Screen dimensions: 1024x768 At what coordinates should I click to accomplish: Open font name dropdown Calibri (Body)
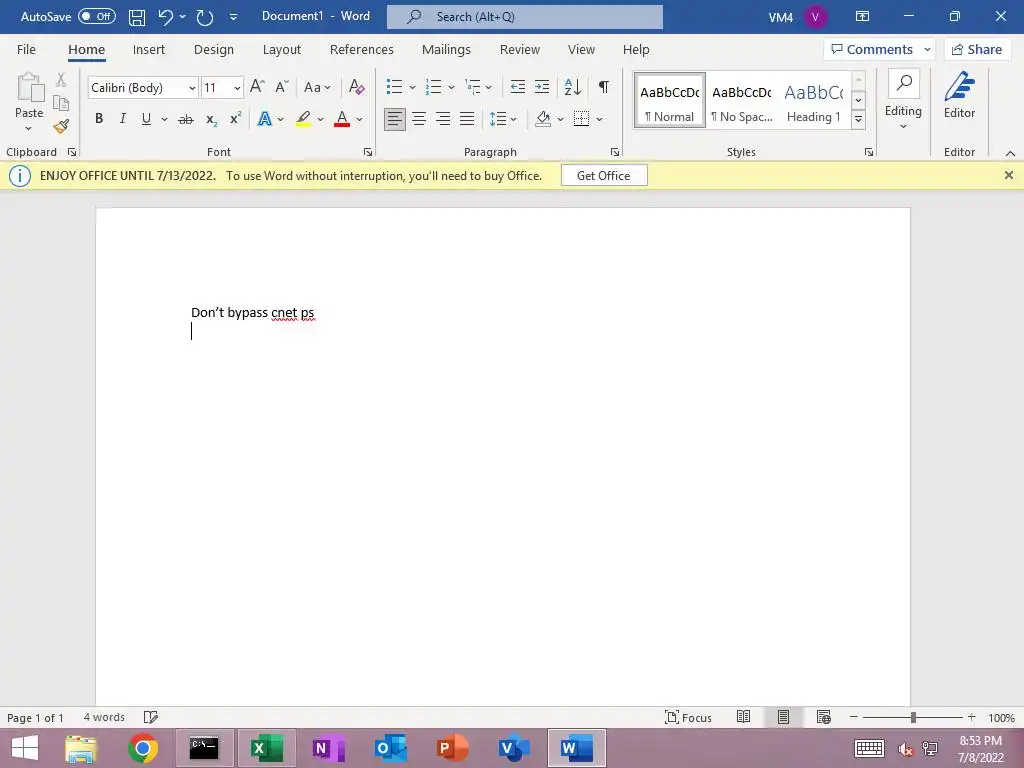(193, 88)
